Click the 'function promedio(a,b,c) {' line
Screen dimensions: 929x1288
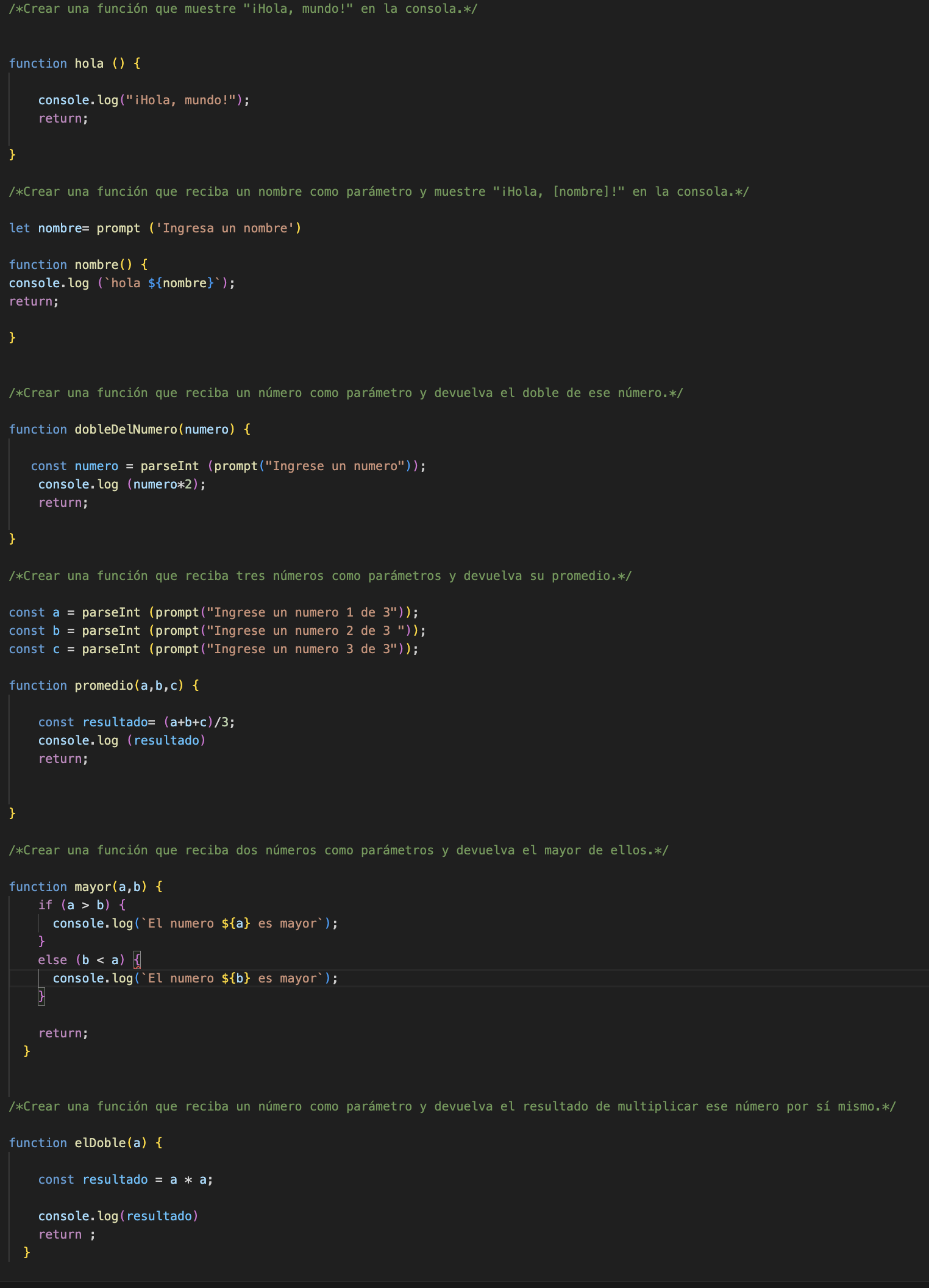tap(104, 685)
